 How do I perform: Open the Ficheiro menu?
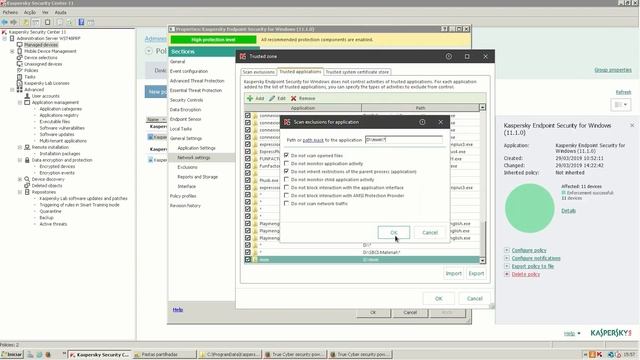tap(10, 12)
